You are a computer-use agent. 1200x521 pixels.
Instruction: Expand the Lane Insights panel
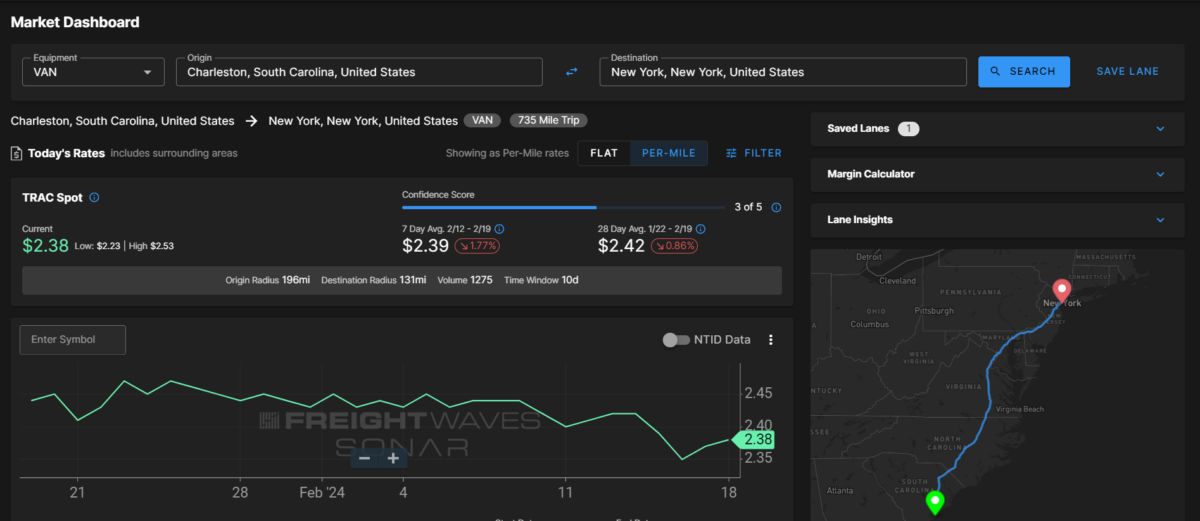pyautogui.click(x=1160, y=220)
